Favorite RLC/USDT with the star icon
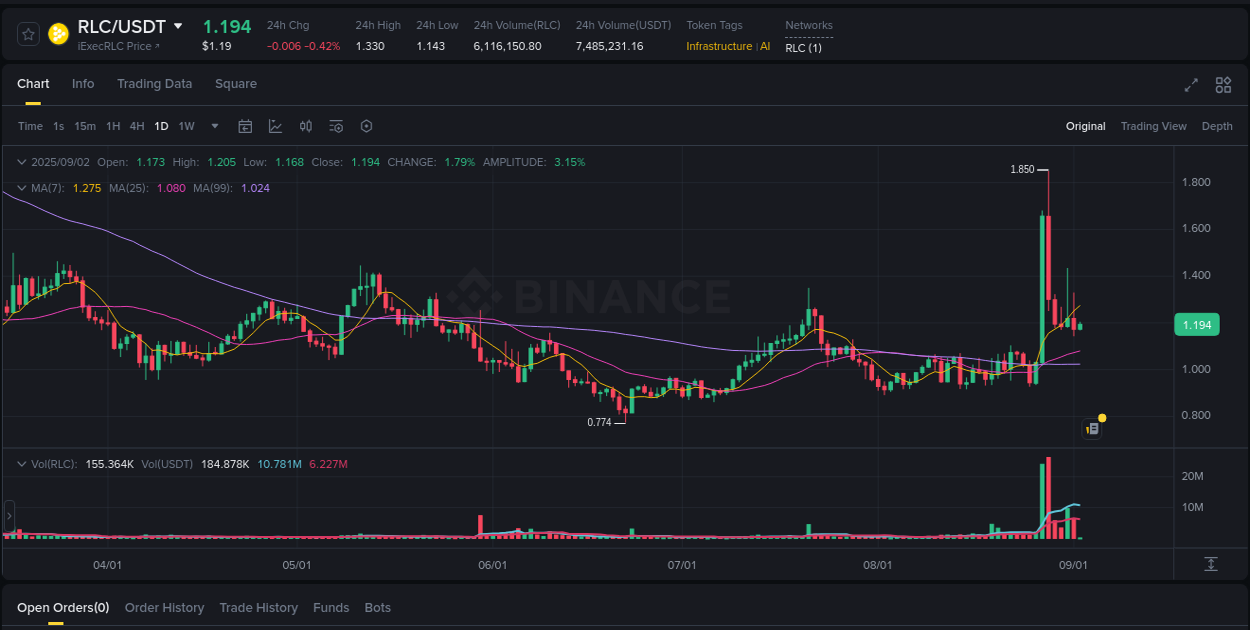 pos(28,33)
